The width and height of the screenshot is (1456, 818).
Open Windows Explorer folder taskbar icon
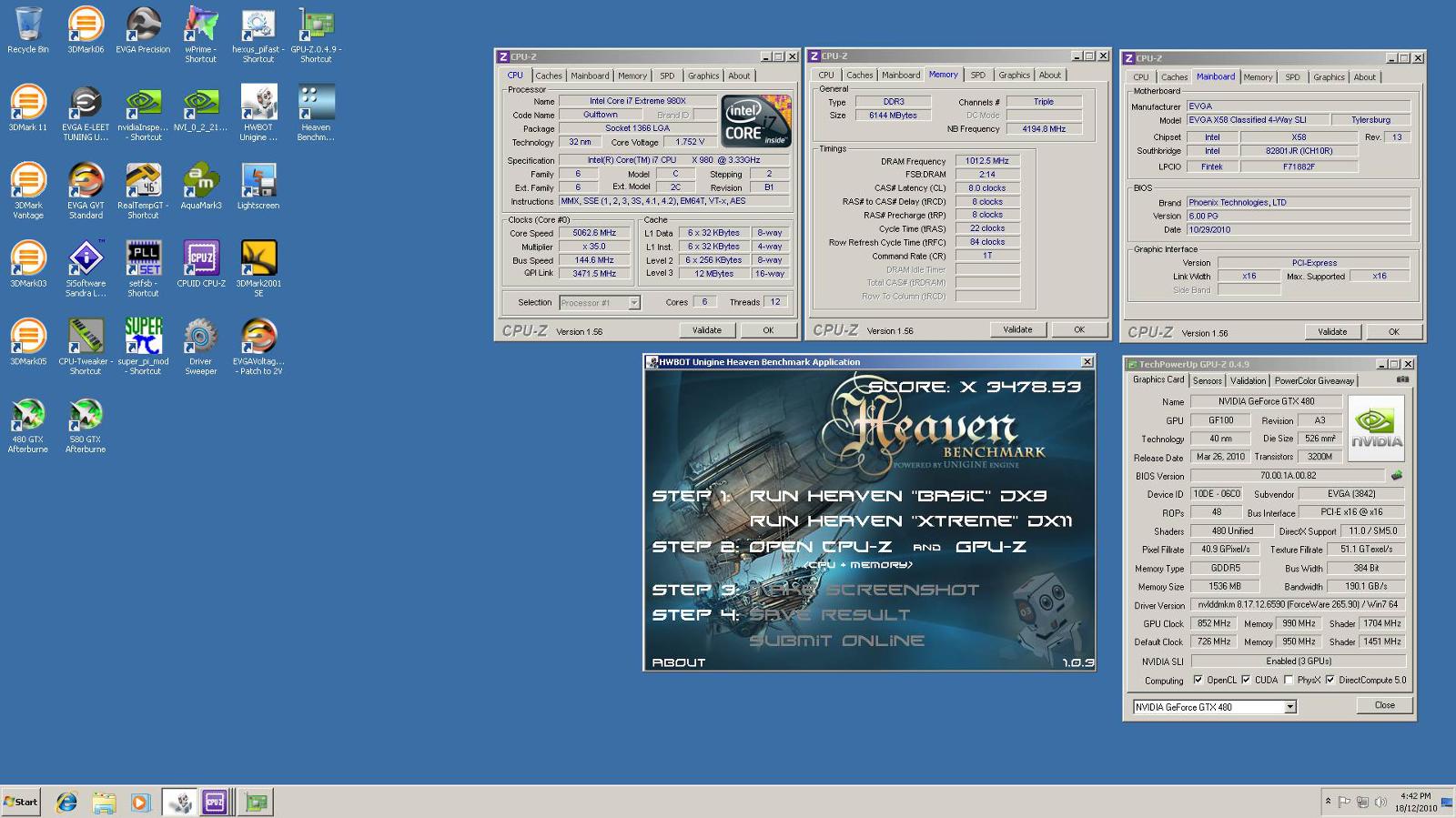[104, 802]
